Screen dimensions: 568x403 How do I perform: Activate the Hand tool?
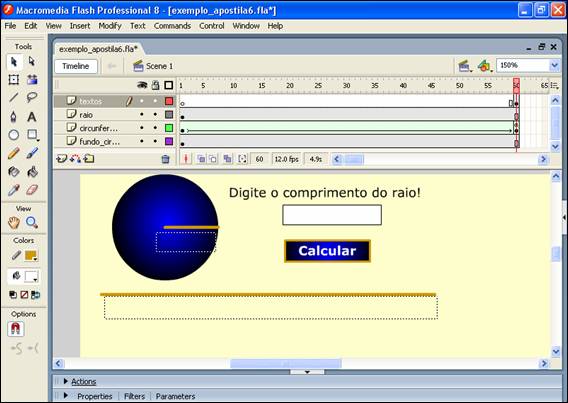[x=14, y=222]
